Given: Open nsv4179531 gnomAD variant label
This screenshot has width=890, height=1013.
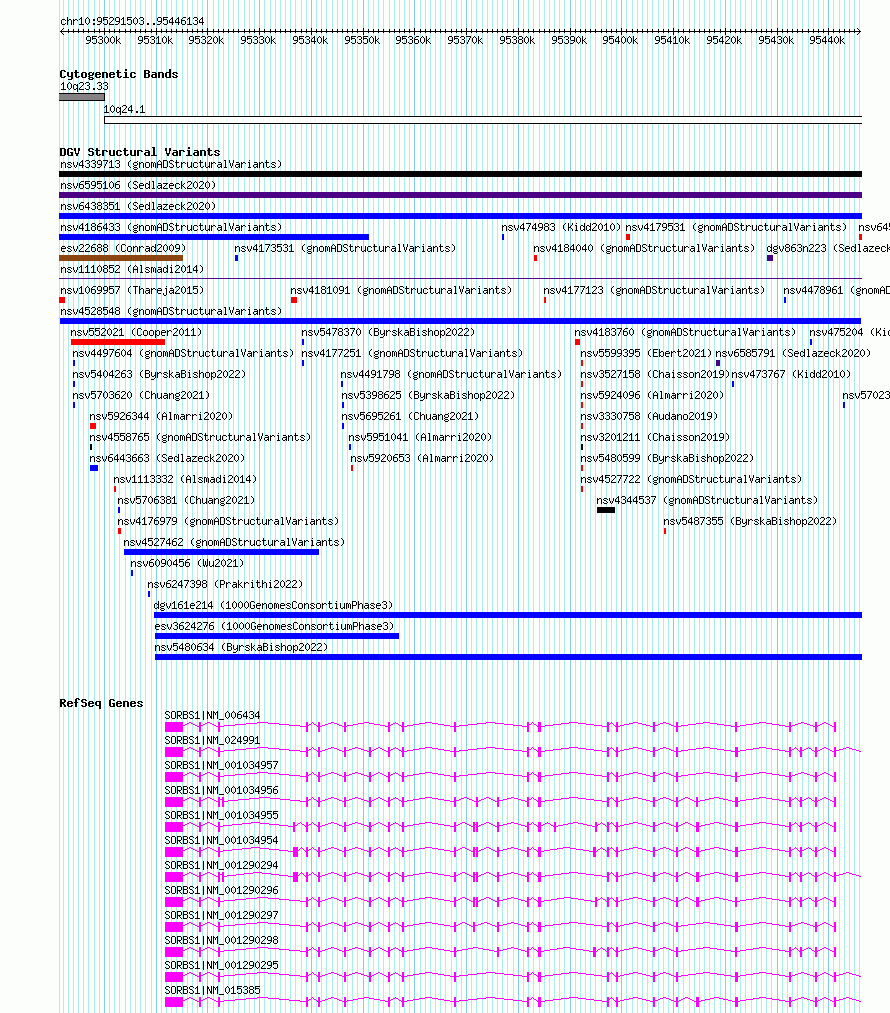Looking at the screenshot, I should coord(736,227).
